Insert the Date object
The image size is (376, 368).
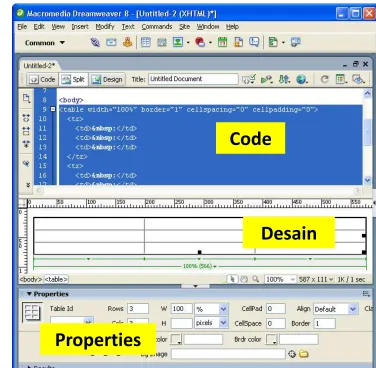222,42
